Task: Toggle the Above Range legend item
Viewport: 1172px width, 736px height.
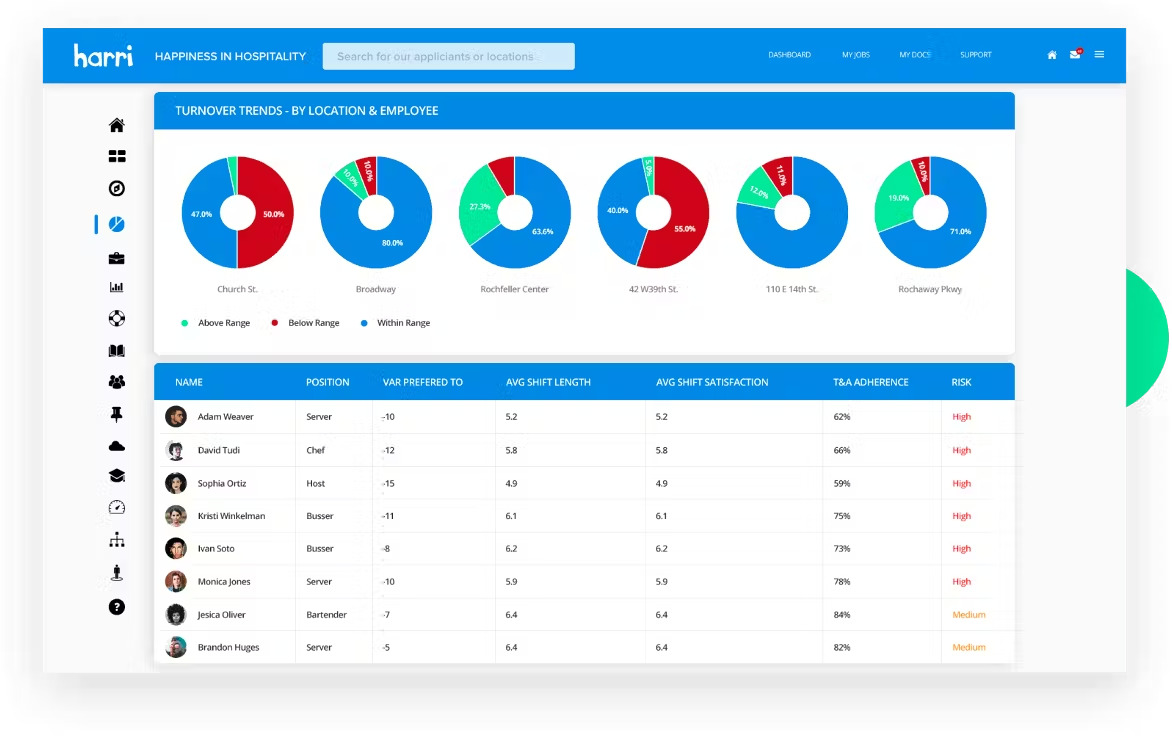Action: pos(215,323)
